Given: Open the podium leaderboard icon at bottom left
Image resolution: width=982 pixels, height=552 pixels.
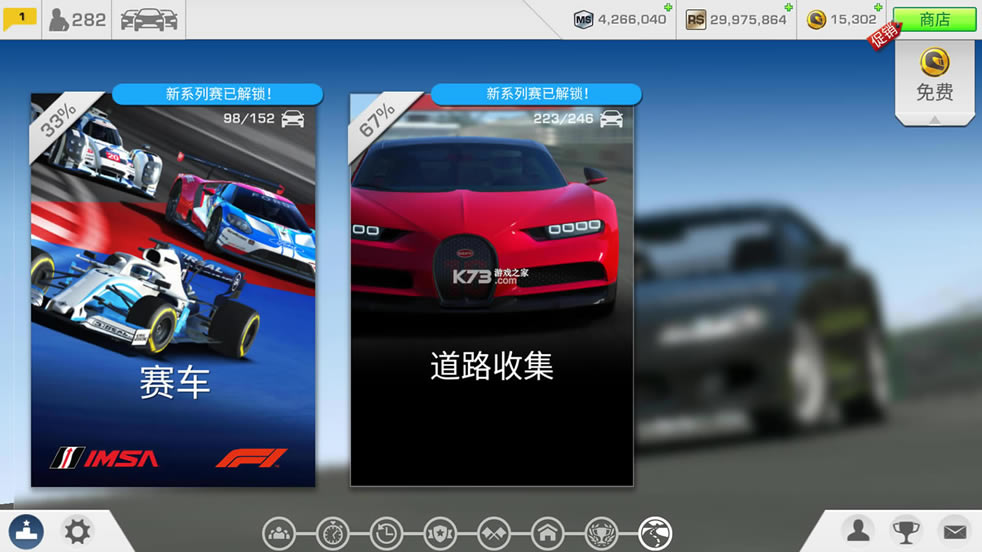Looking at the screenshot, I should [x=26, y=531].
